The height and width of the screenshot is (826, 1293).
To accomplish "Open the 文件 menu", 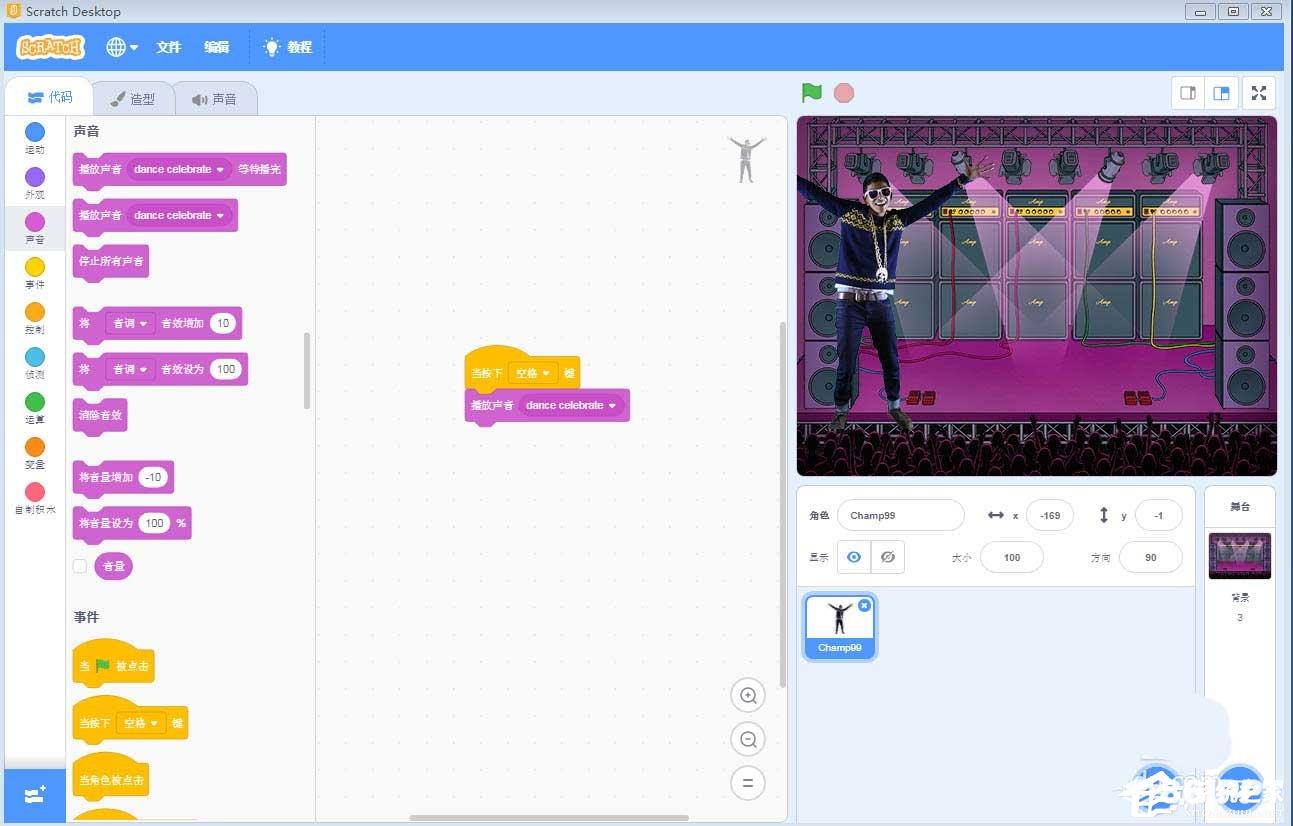I will coord(169,47).
